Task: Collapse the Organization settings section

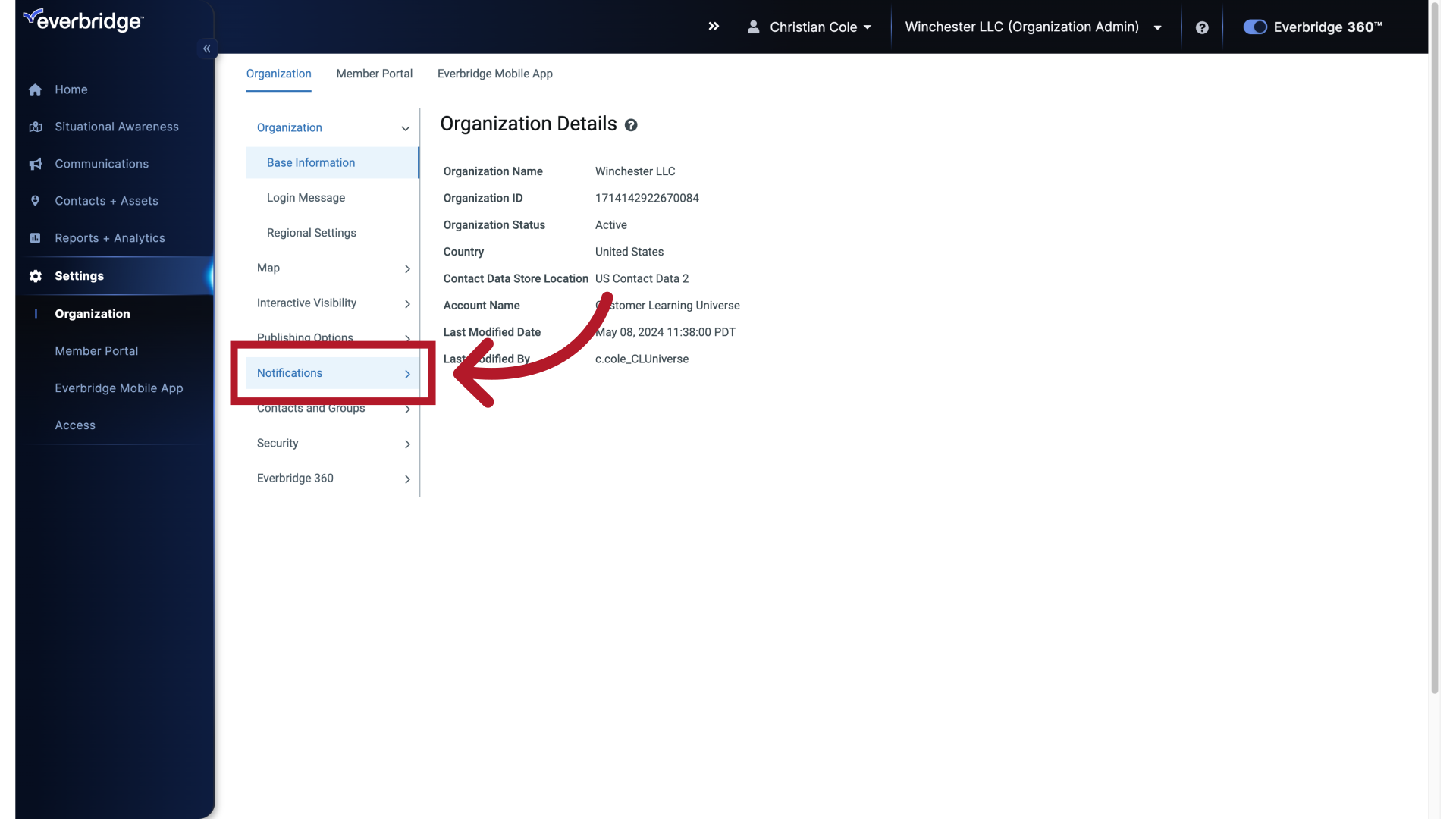Action: coord(406,128)
